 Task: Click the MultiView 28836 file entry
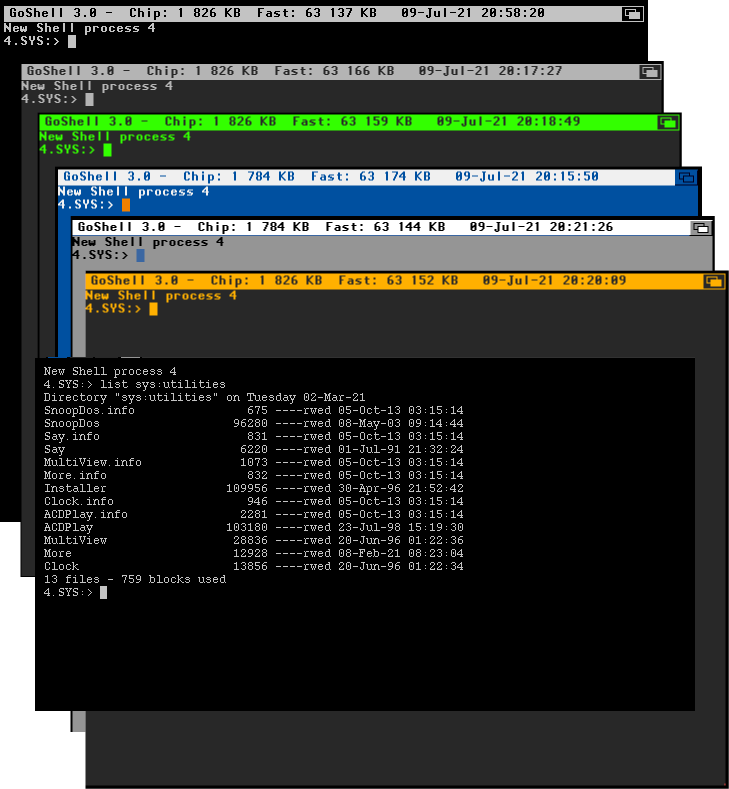[x=254, y=540]
